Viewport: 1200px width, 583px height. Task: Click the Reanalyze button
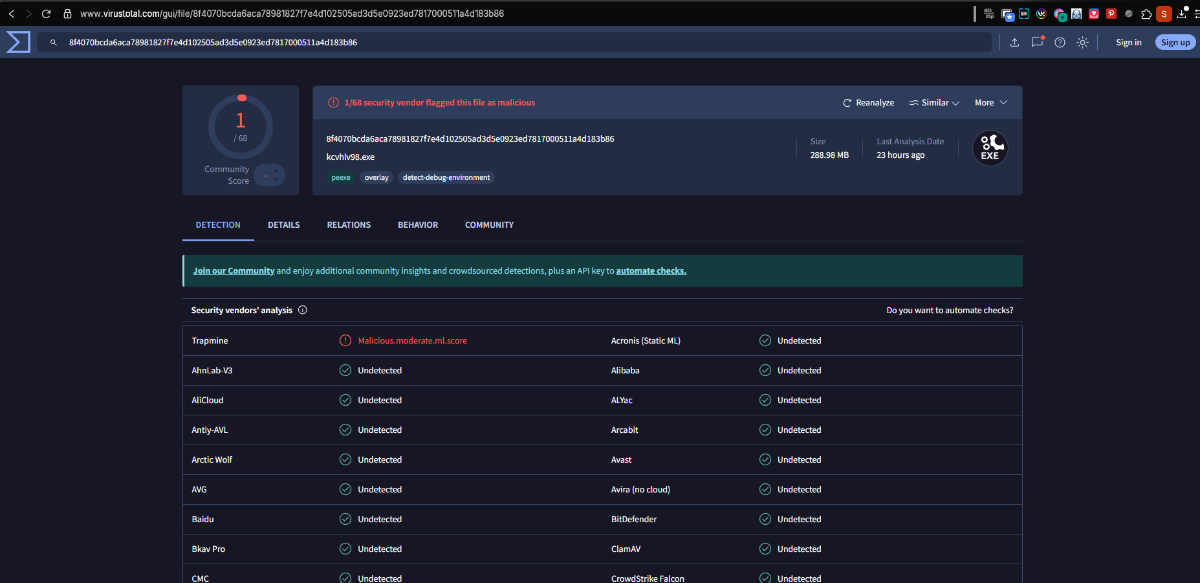868,102
